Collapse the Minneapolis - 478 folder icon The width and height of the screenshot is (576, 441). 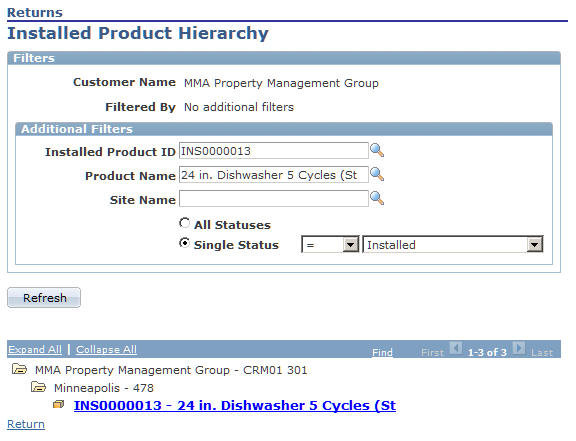38,387
